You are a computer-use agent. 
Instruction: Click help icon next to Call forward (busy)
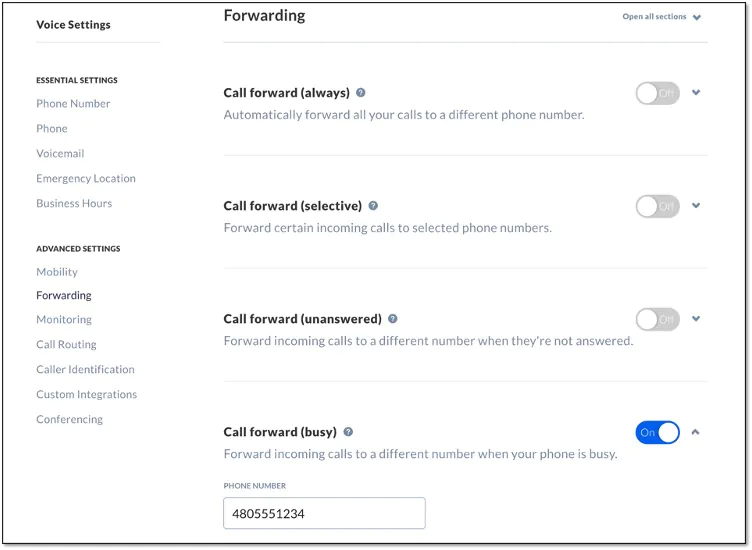(x=348, y=432)
